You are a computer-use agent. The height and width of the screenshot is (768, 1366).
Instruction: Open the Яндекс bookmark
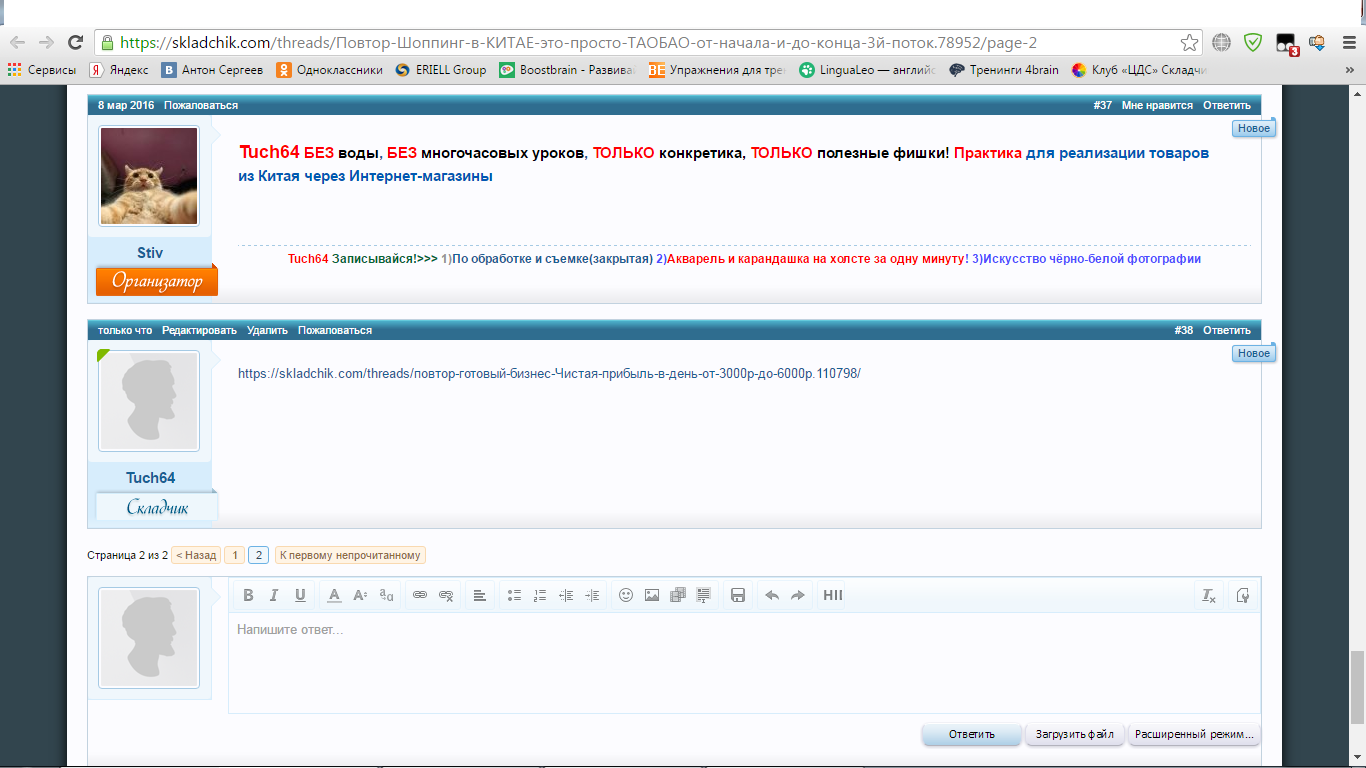(119, 70)
